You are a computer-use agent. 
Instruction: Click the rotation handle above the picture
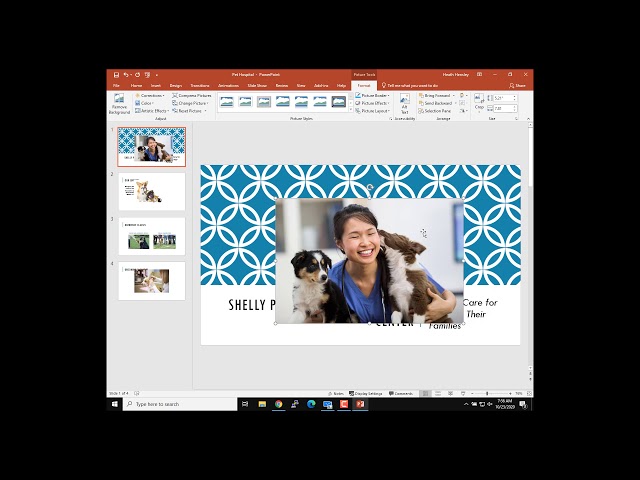[x=370, y=187]
